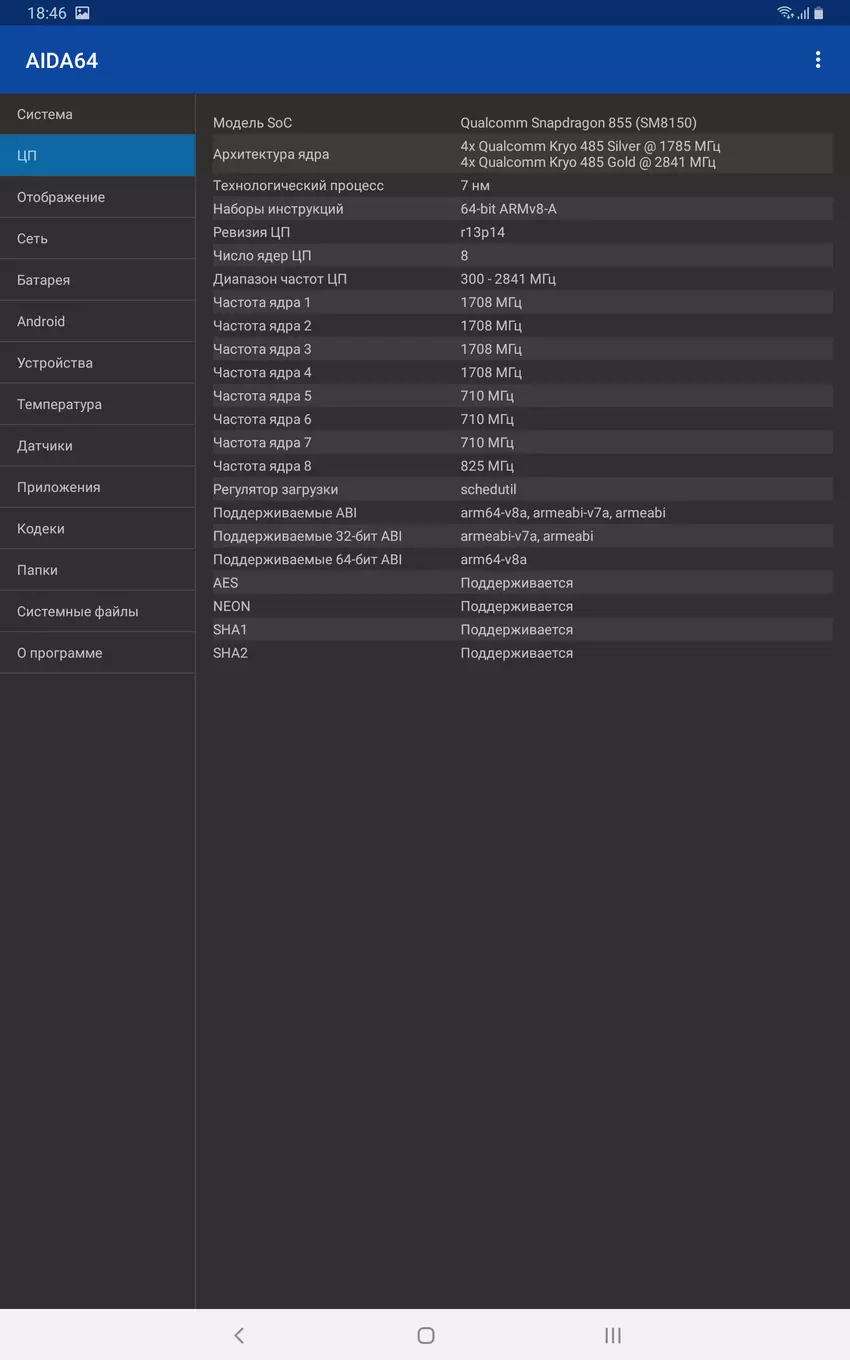
Task: Open the three-dot overflow menu
Action: coord(818,60)
